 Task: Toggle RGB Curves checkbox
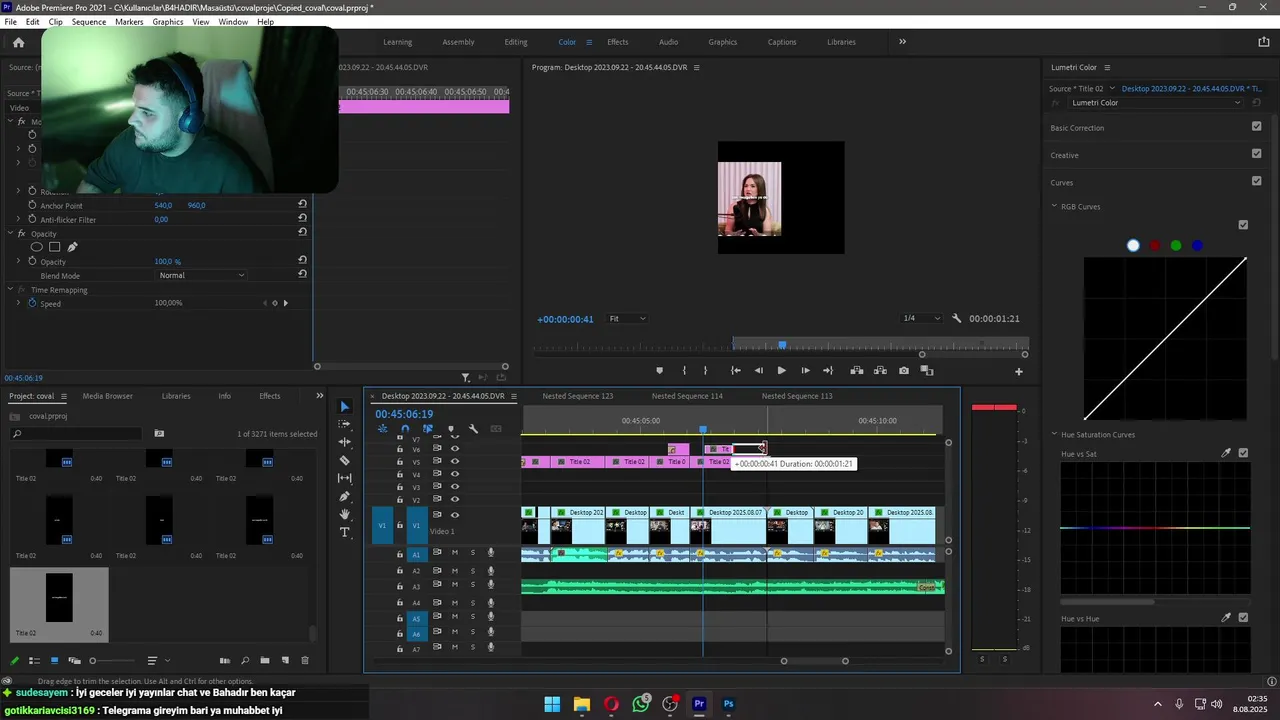[x=1243, y=225]
